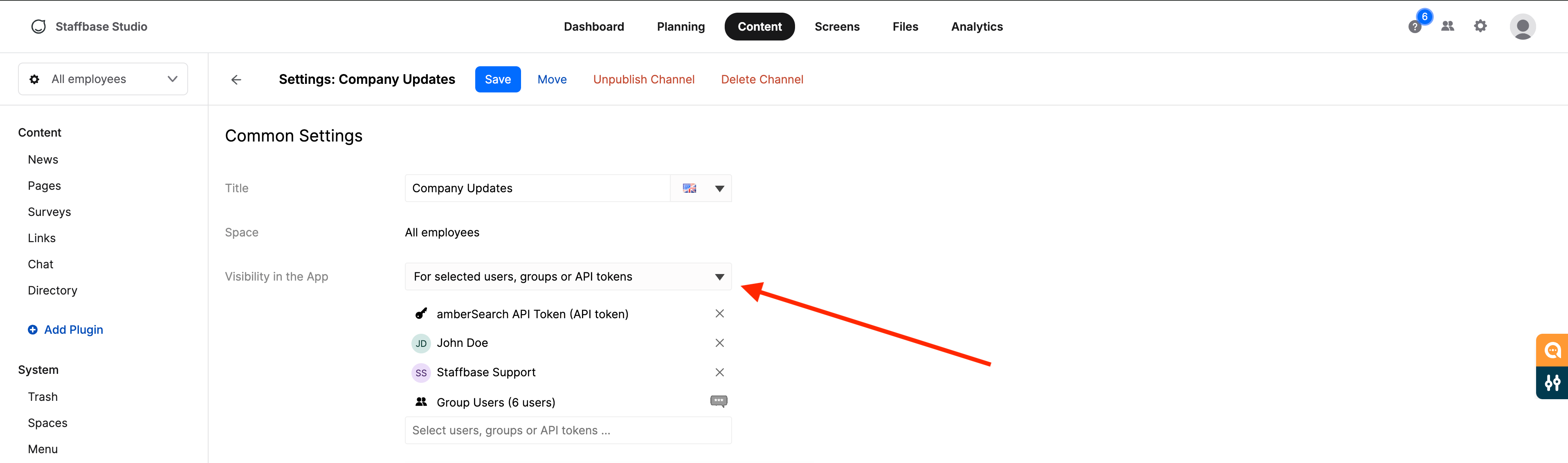The width and height of the screenshot is (1568, 463).
Task: Click Unpublish Channel
Action: pyautogui.click(x=643, y=80)
